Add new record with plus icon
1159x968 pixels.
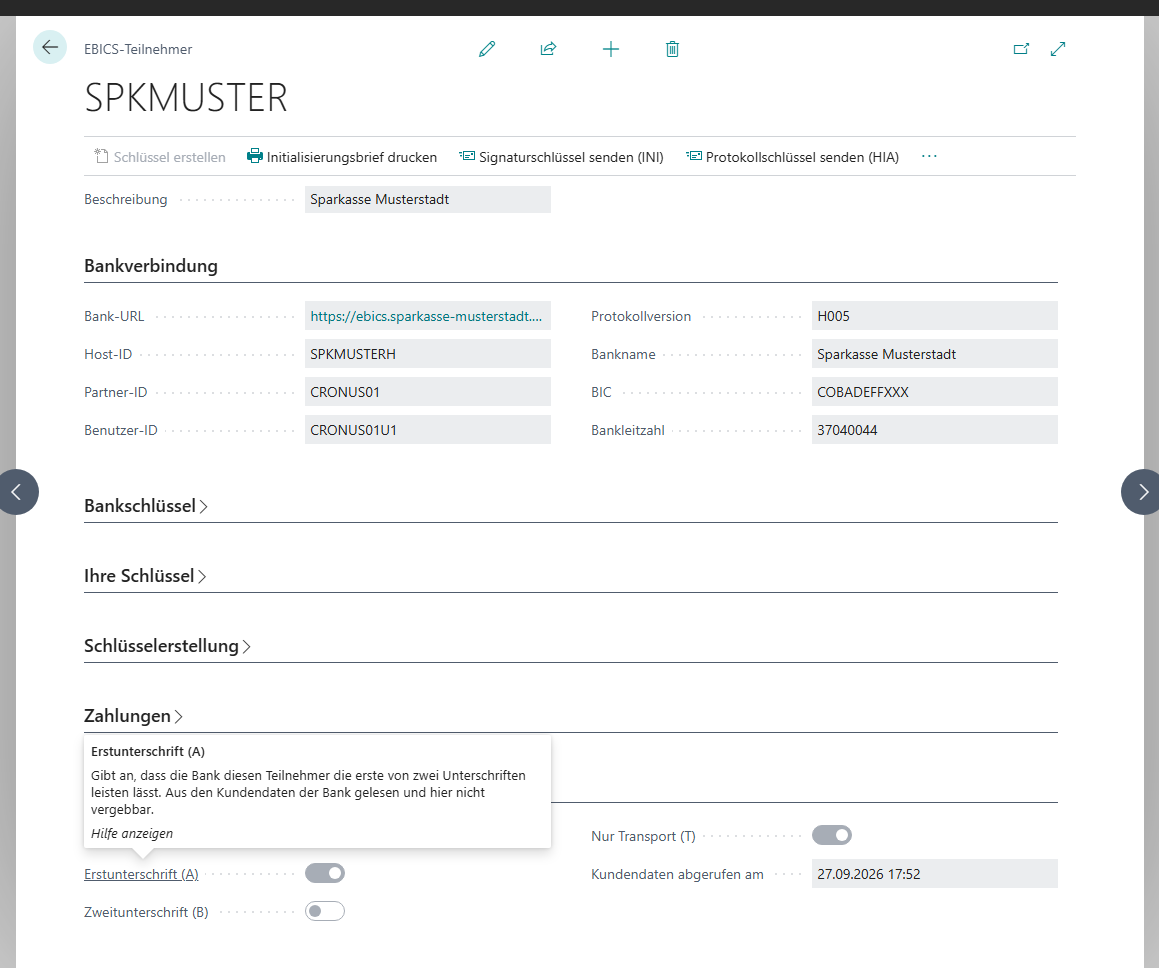coord(611,50)
